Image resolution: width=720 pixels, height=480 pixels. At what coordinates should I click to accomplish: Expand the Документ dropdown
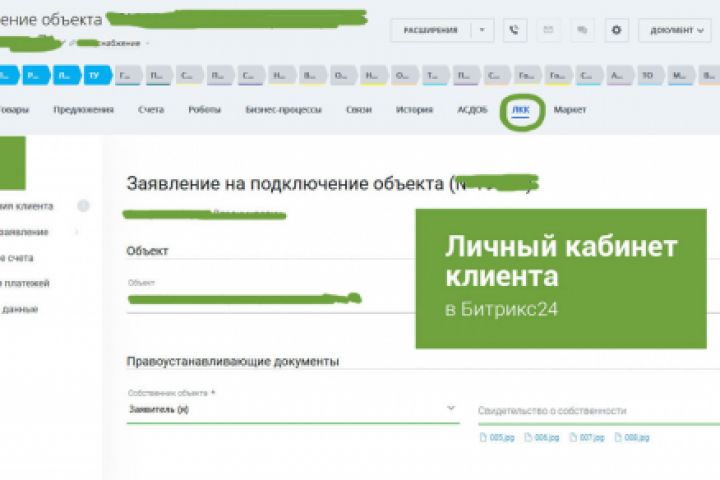pyautogui.click(x=675, y=30)
